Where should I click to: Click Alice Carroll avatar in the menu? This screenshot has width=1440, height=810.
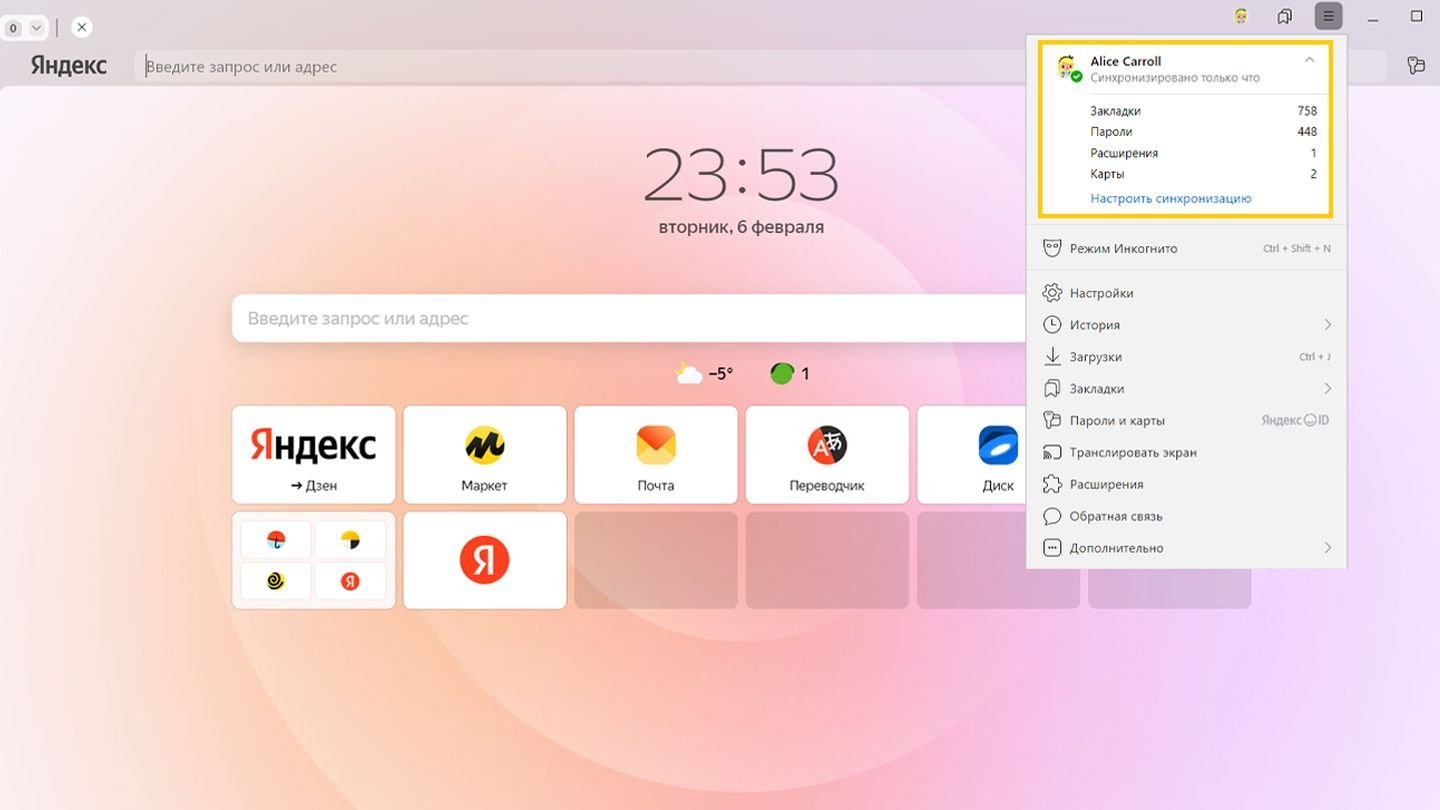click(1068, 68)
